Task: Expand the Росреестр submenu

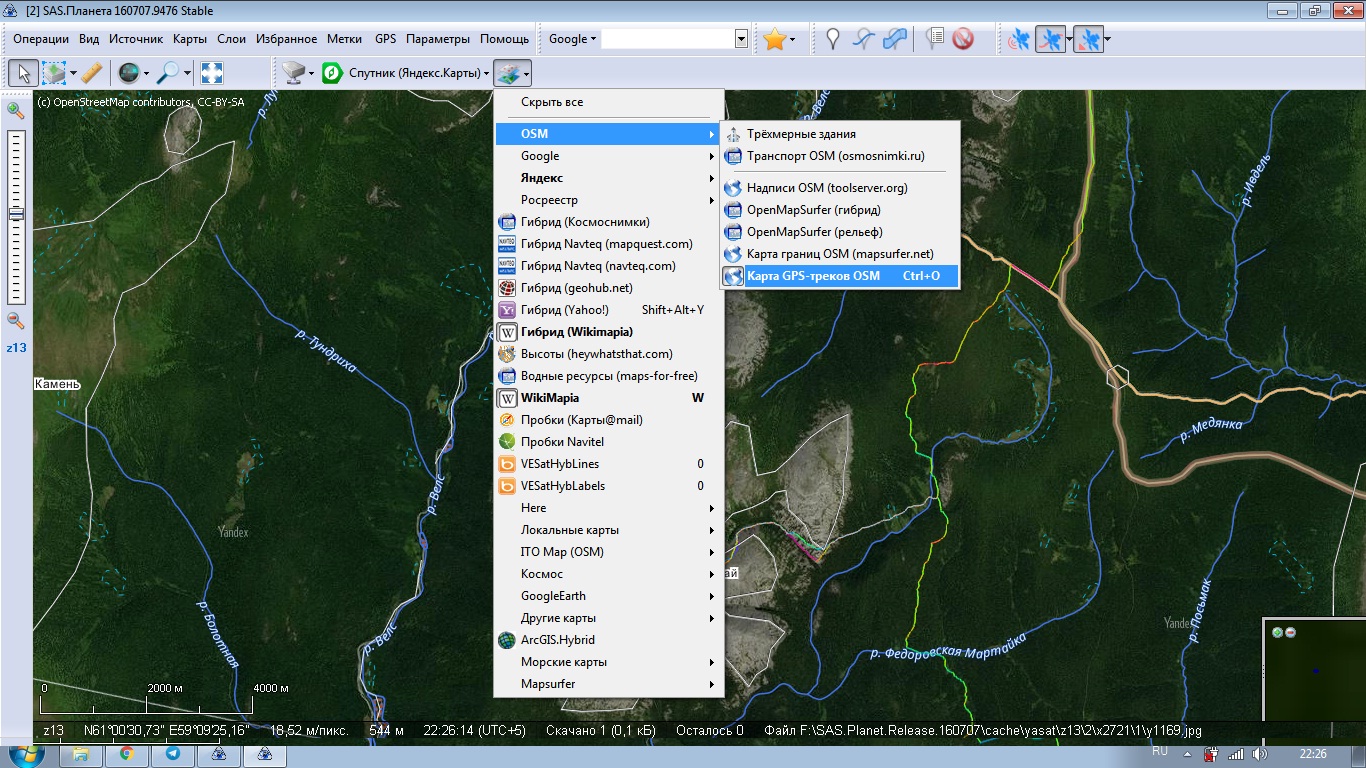Action: coord(609,200)
